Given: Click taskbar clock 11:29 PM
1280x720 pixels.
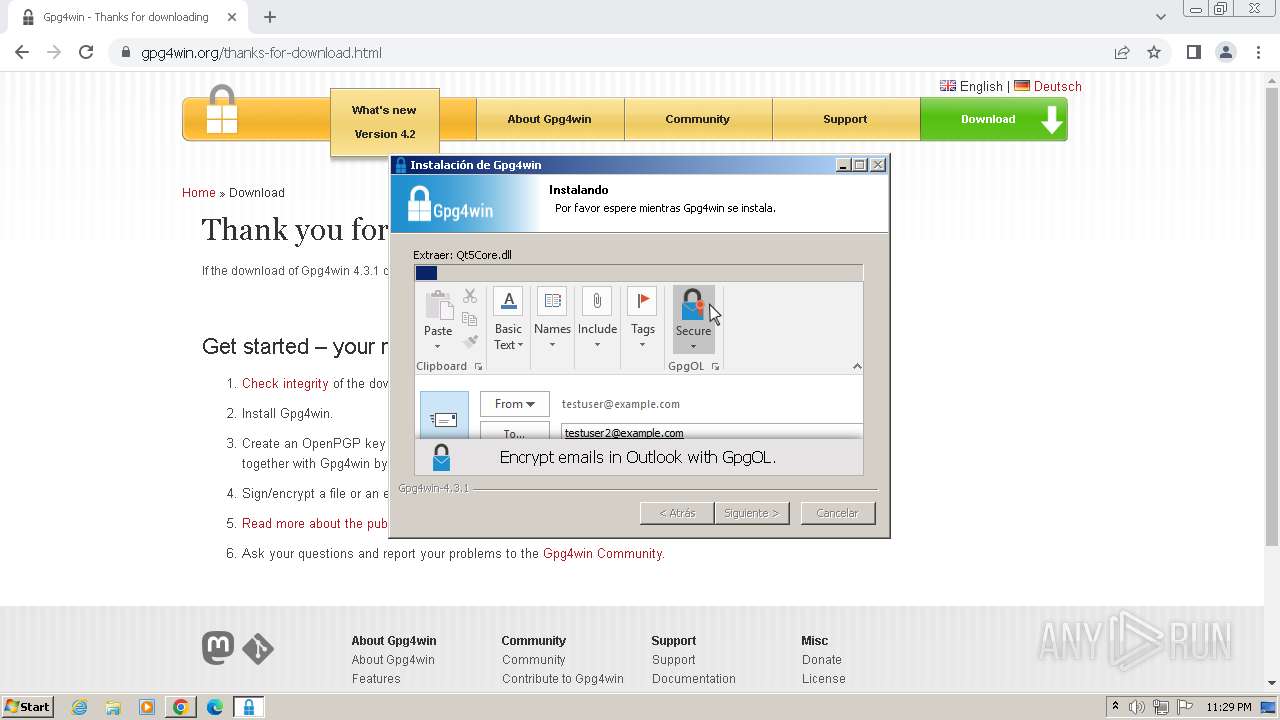Looking at the screenshot, I should click(1229, 707).
